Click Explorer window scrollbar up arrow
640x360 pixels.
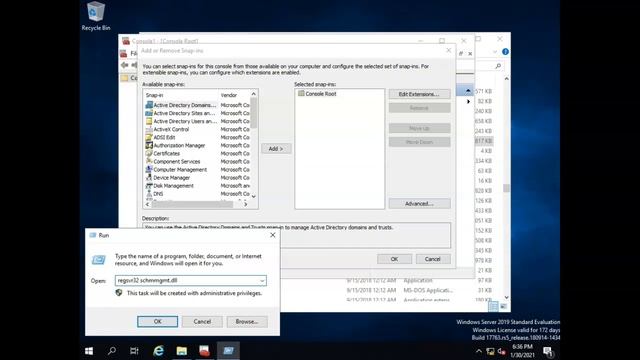point(507,78)
